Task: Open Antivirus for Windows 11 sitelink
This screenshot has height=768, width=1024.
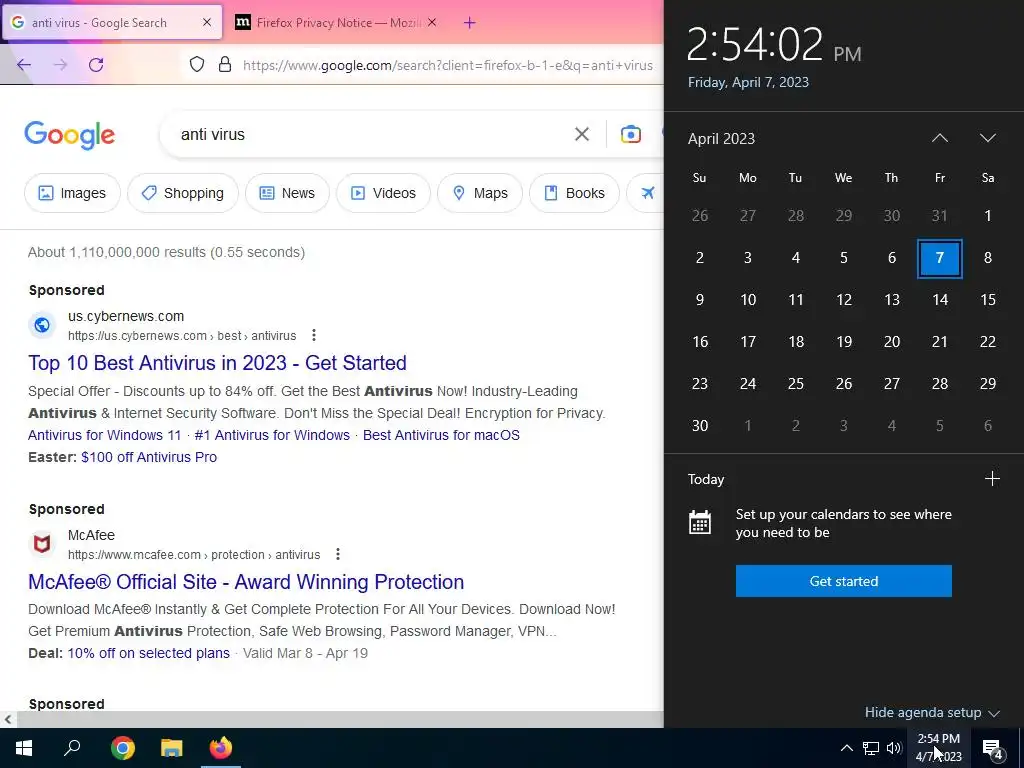Action: (x=104, y=435)
